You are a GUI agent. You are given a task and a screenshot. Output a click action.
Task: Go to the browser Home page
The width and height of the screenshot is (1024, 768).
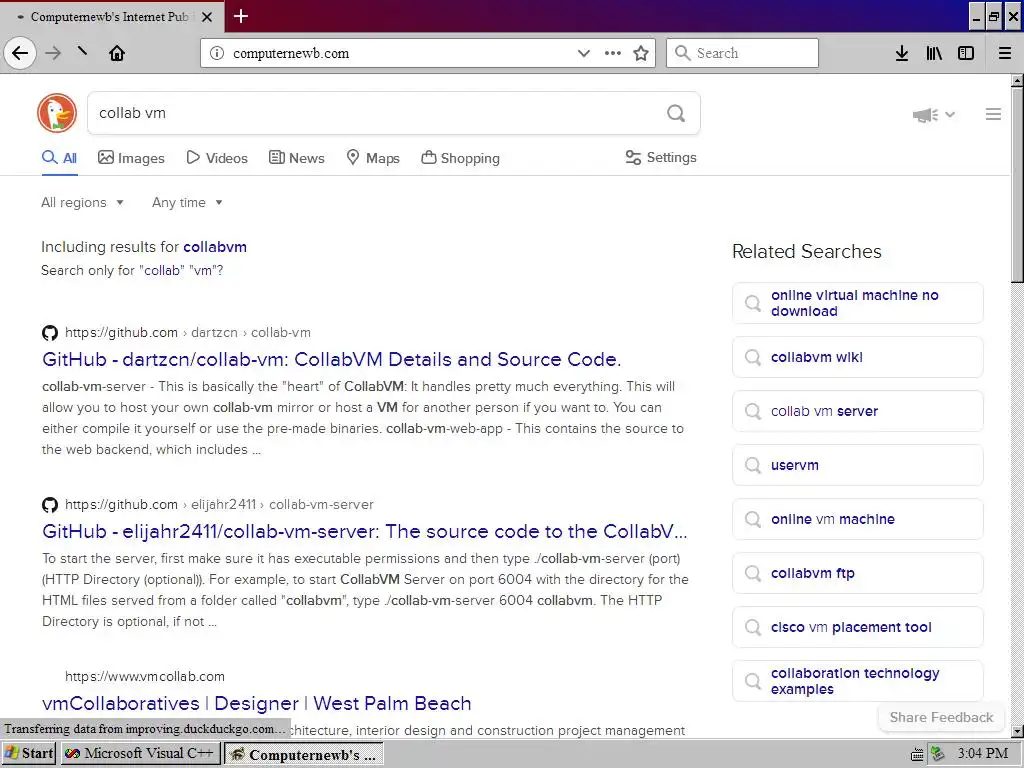pyautogui.click(x=117, y=53)
